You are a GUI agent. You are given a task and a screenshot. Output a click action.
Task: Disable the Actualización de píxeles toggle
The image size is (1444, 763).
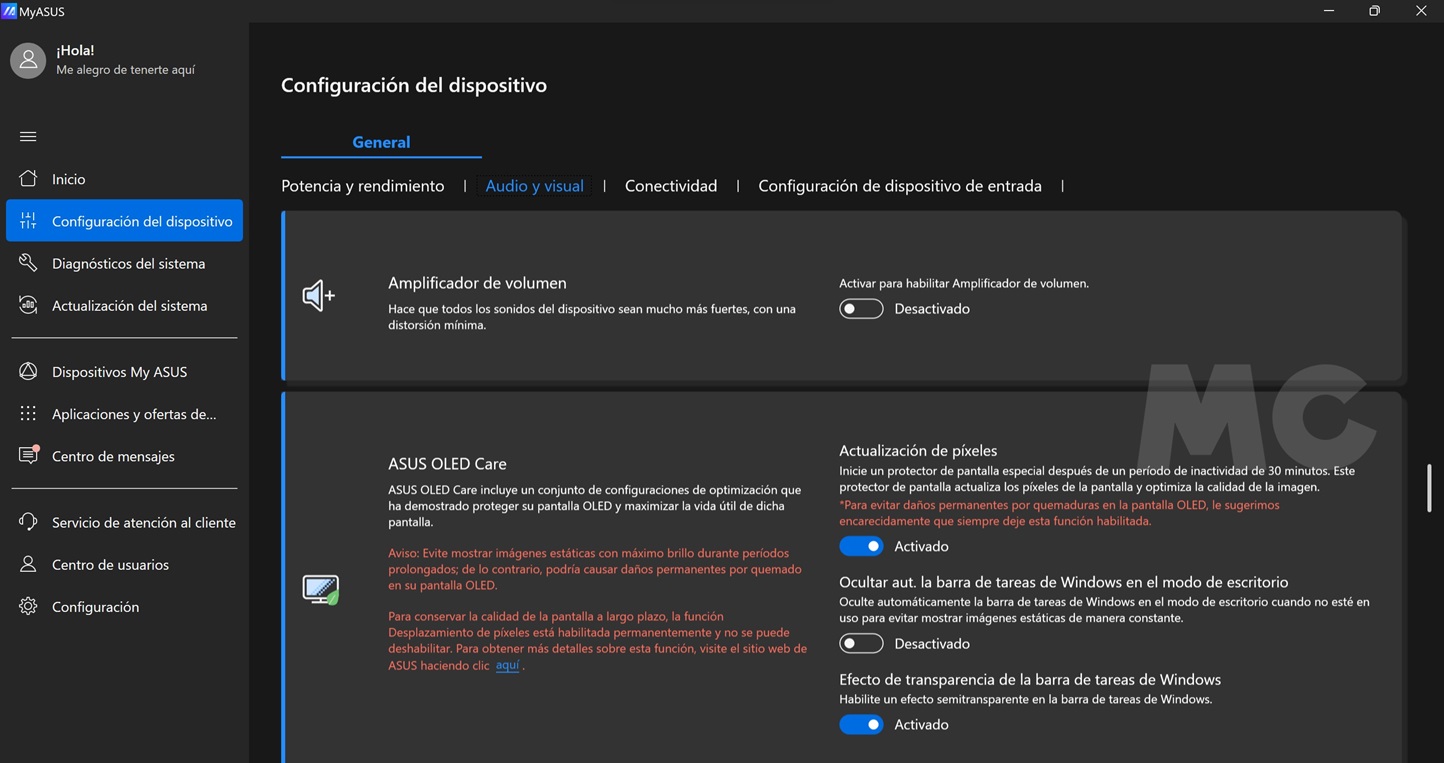coord(861,546)
